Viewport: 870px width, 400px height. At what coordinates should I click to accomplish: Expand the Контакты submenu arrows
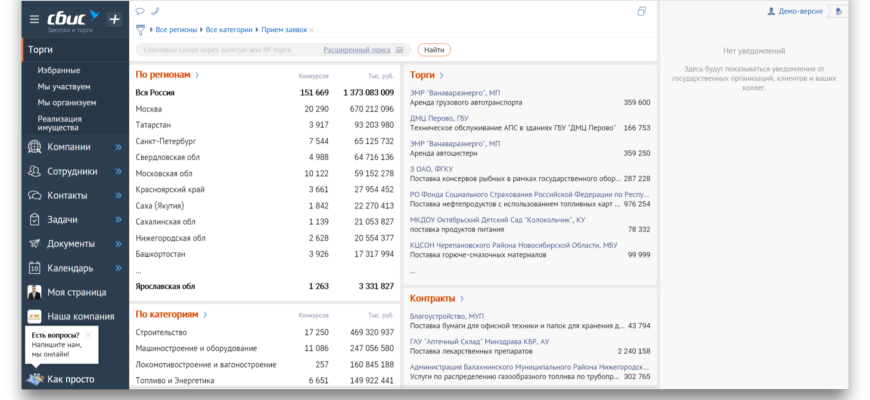[x=118, y=196]
